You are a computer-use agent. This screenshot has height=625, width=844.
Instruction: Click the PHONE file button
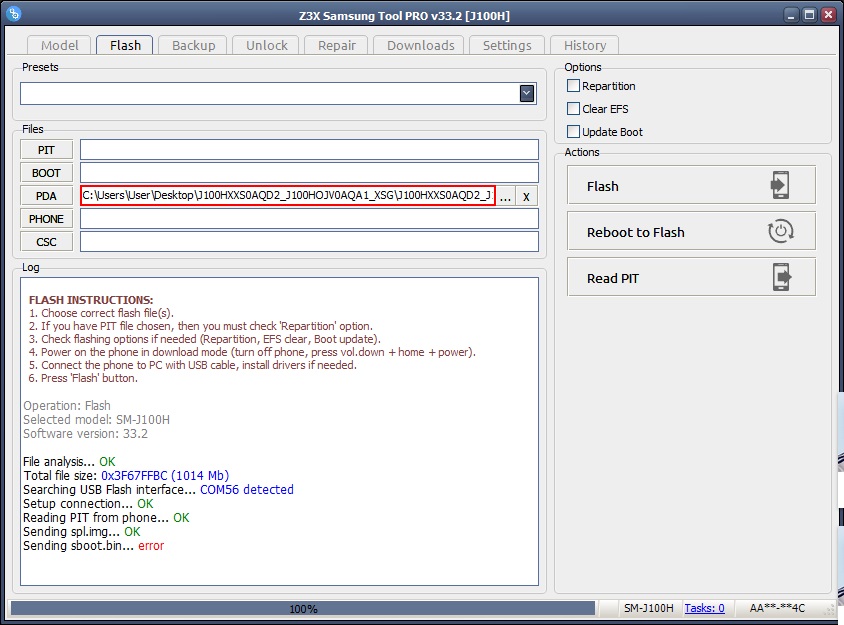pyautogui.click(x=46, y=219)
